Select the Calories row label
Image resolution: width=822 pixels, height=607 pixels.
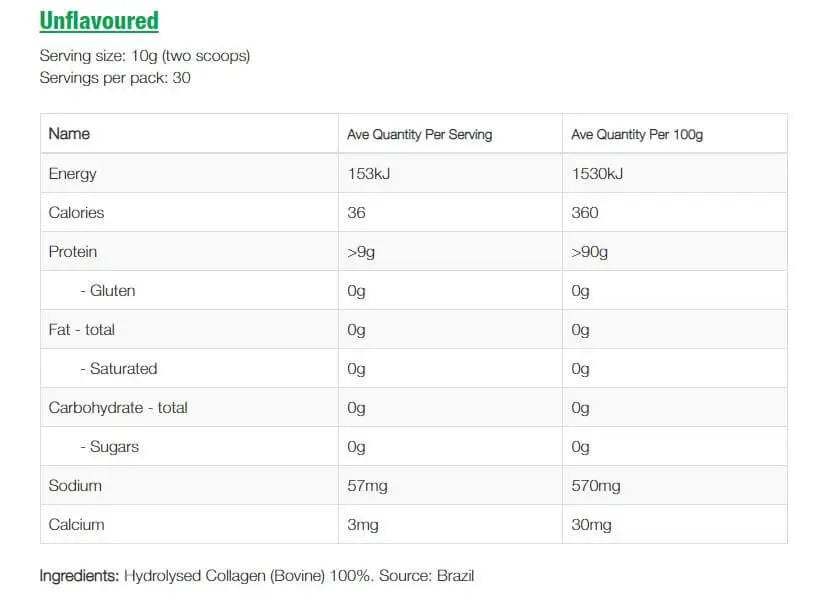pyautogui.click(x=76, y=213)
